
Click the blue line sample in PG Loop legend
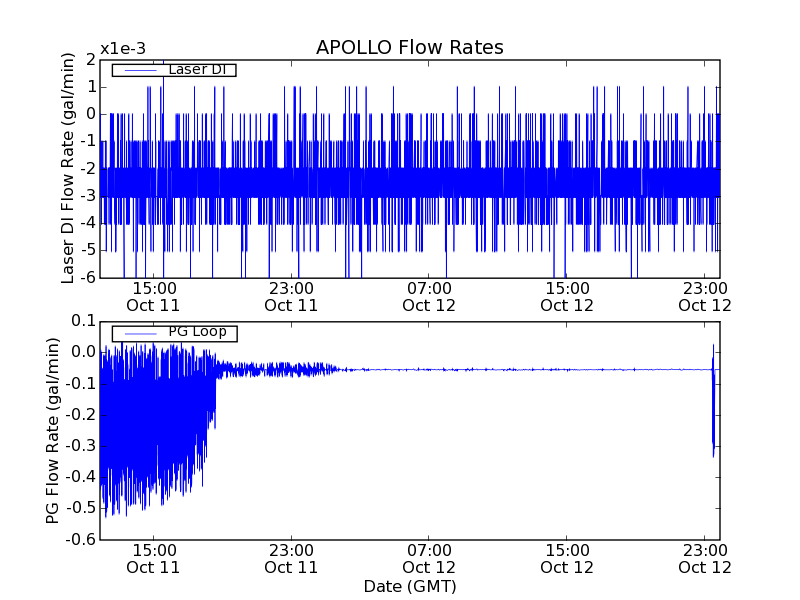pos(138,333)
